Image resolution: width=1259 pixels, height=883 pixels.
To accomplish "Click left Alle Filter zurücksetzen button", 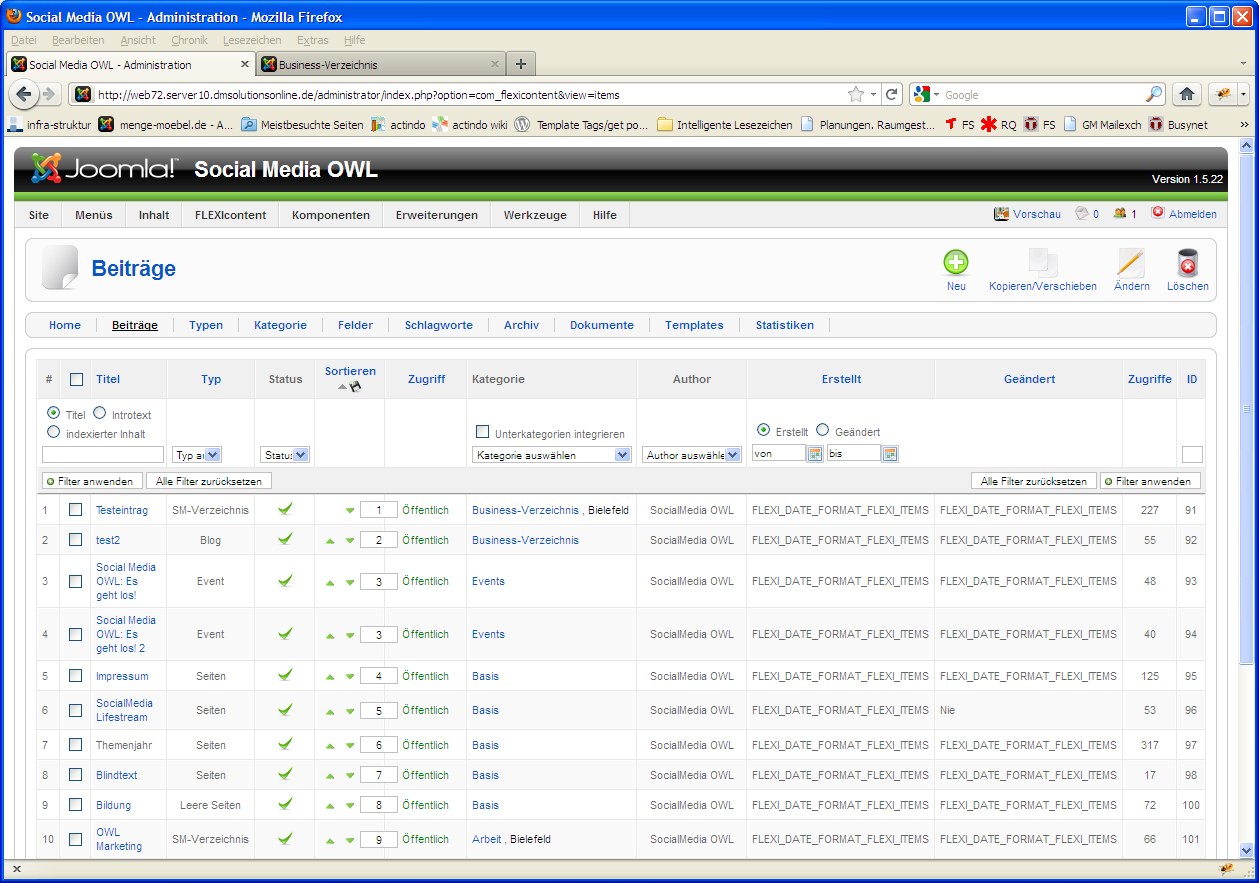I will [x=209, y=481].
